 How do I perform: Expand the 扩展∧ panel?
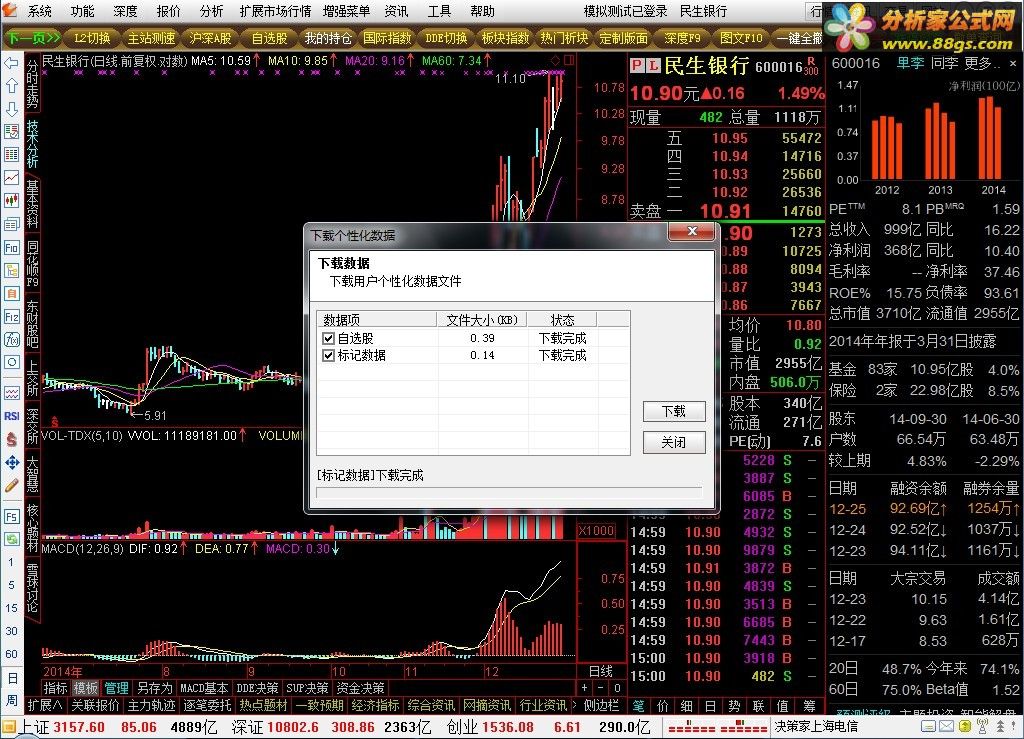pos(44,706)
